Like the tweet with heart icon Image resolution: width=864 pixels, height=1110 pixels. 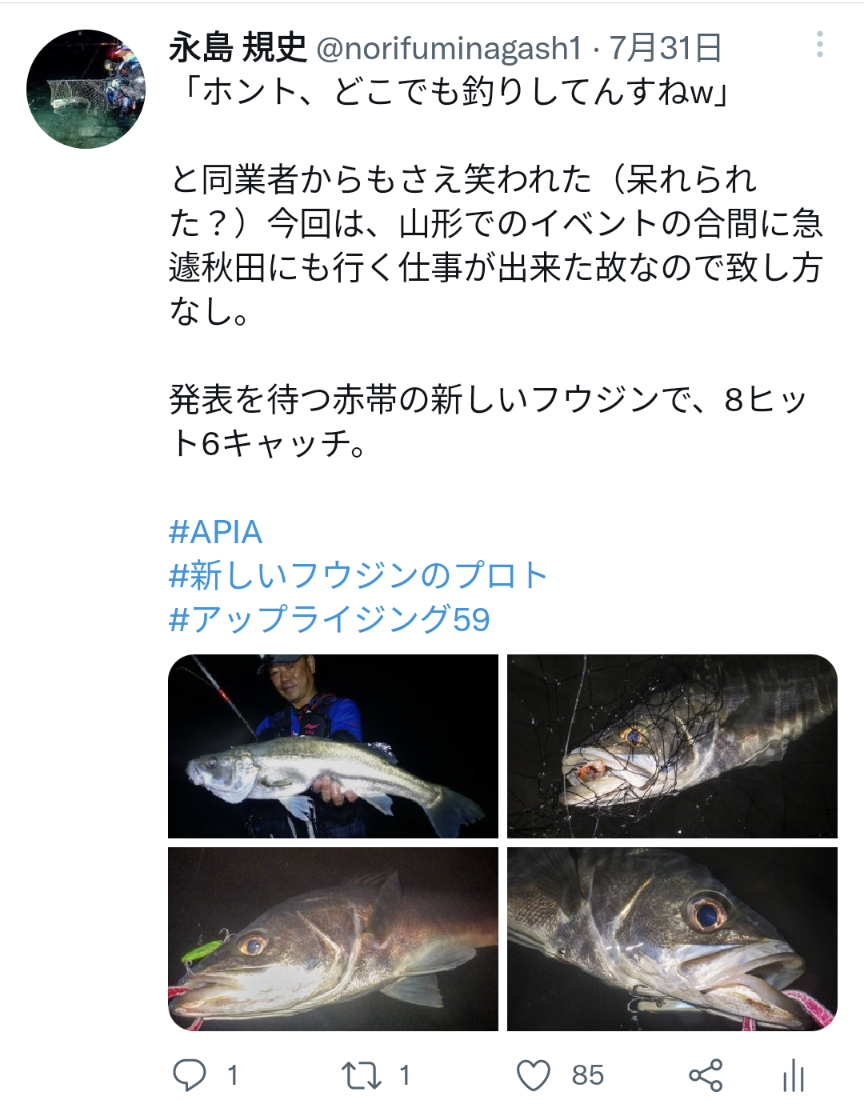pyautogui.click(x=534, y=1075)
